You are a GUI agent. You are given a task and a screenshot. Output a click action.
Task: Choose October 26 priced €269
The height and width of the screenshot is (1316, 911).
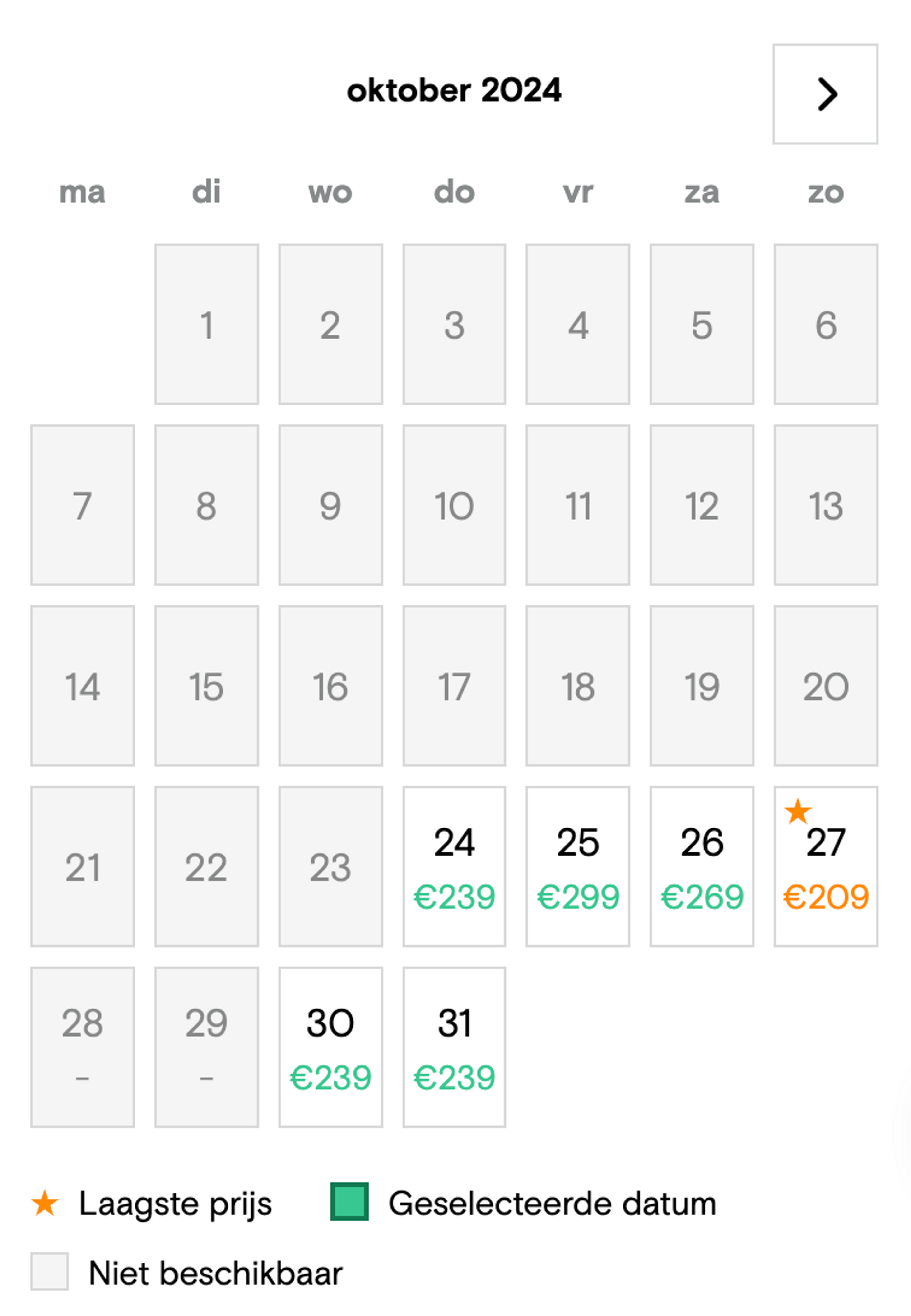click(702, 866)
